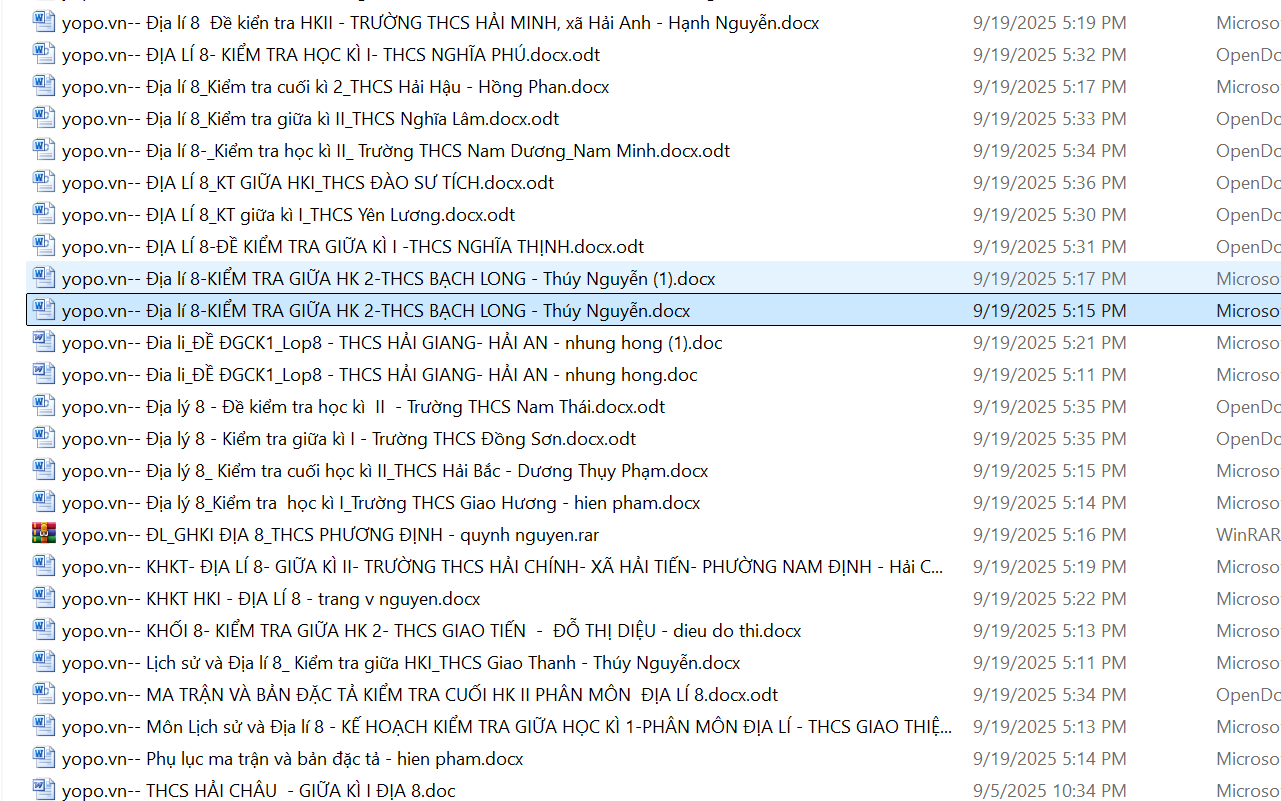Select the BẠCH LONG Thúy Nguyễn (1).docx file
The image size is (1281, 801).
point(388,279)
